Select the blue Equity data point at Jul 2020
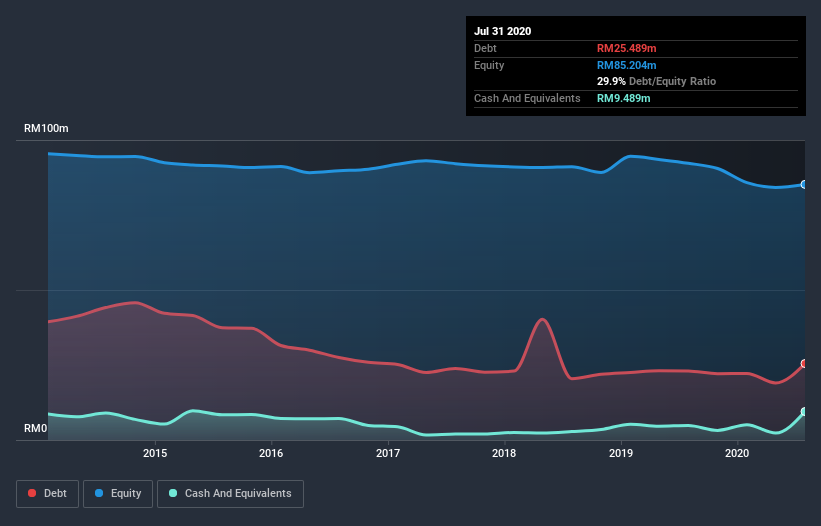Viewport: 821px width, 526px height. [x=804, y=185]
